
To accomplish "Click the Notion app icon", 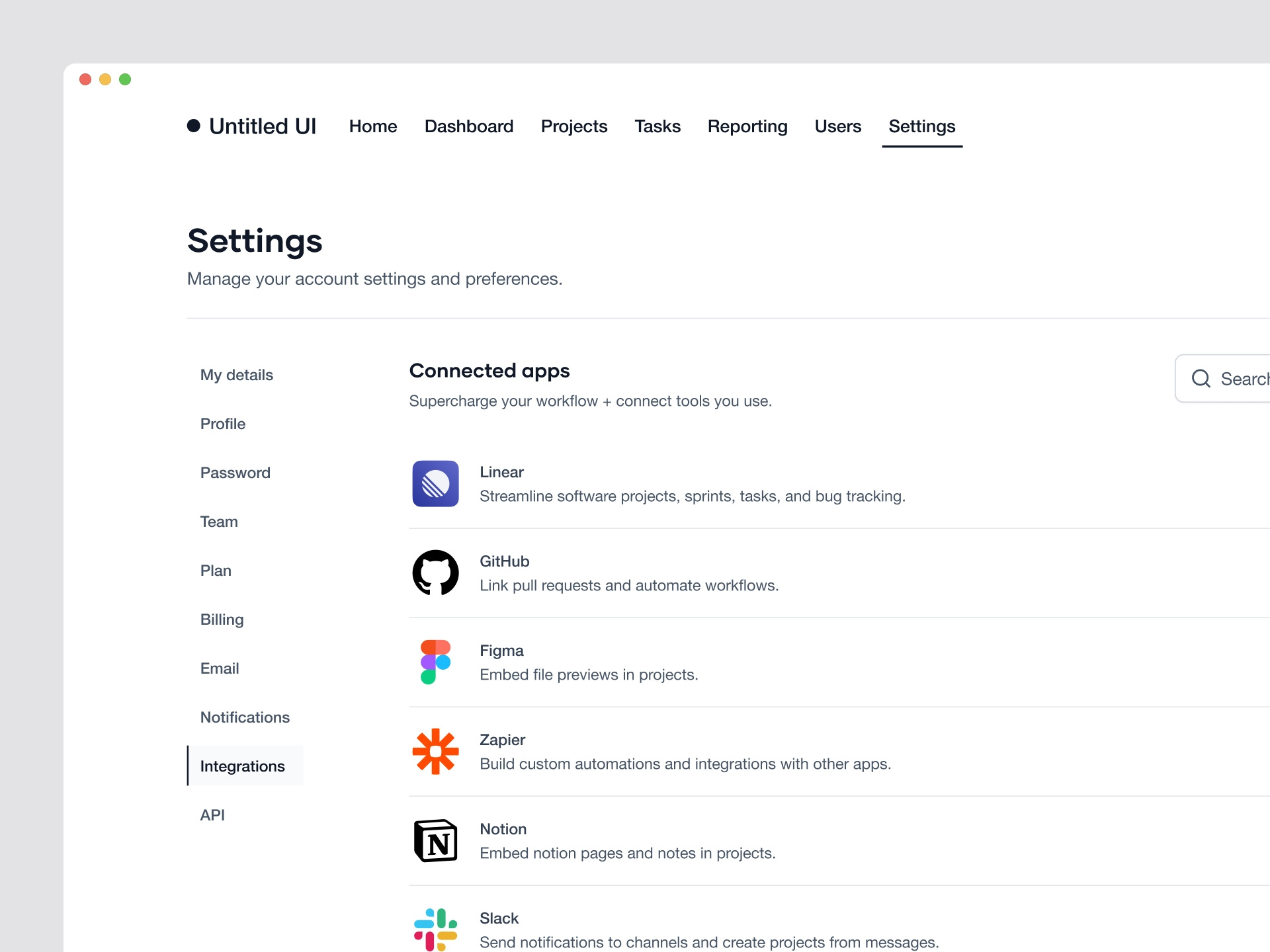I will [435, 840].
